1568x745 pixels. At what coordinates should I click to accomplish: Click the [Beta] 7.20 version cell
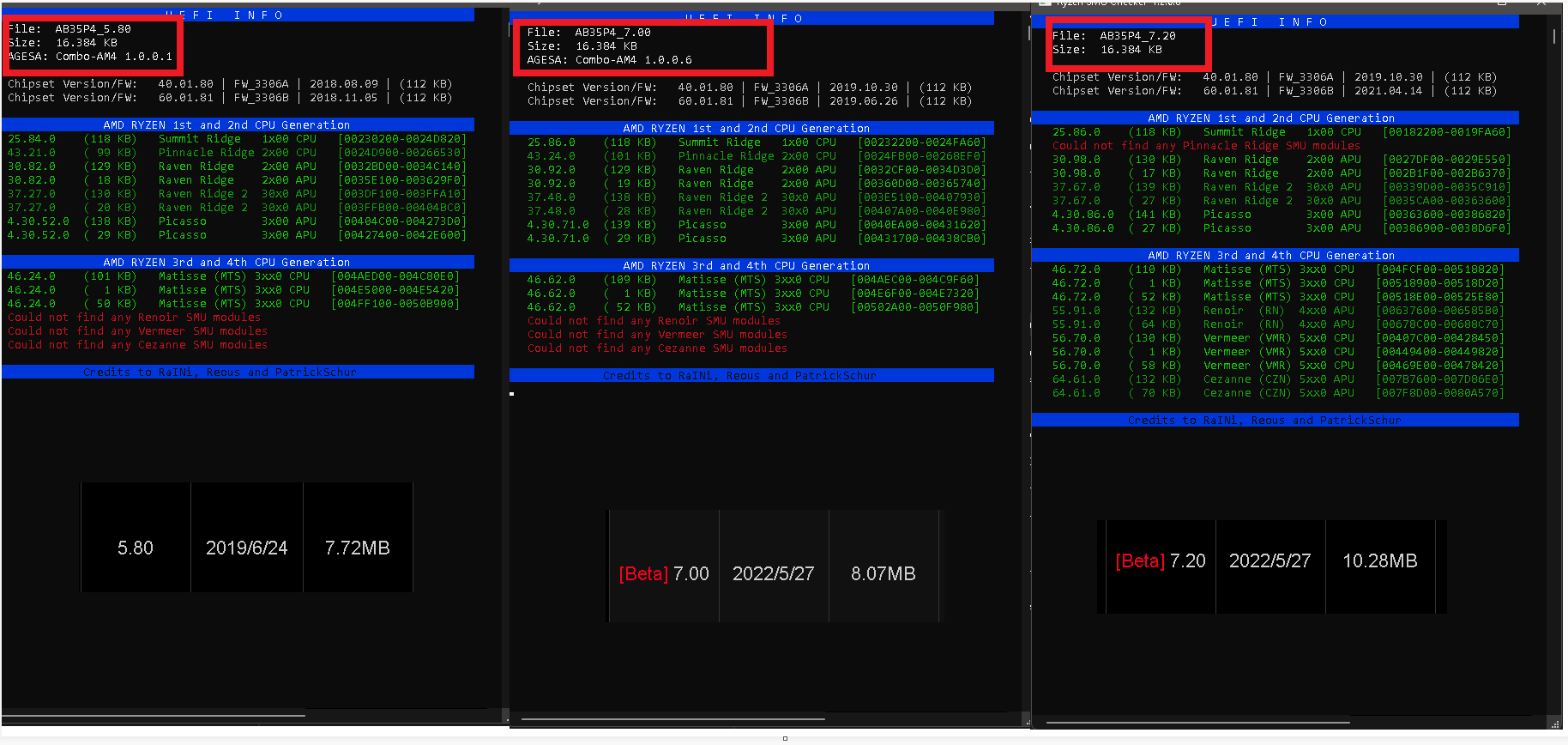pyautogui.click(x=1161, y=566)
